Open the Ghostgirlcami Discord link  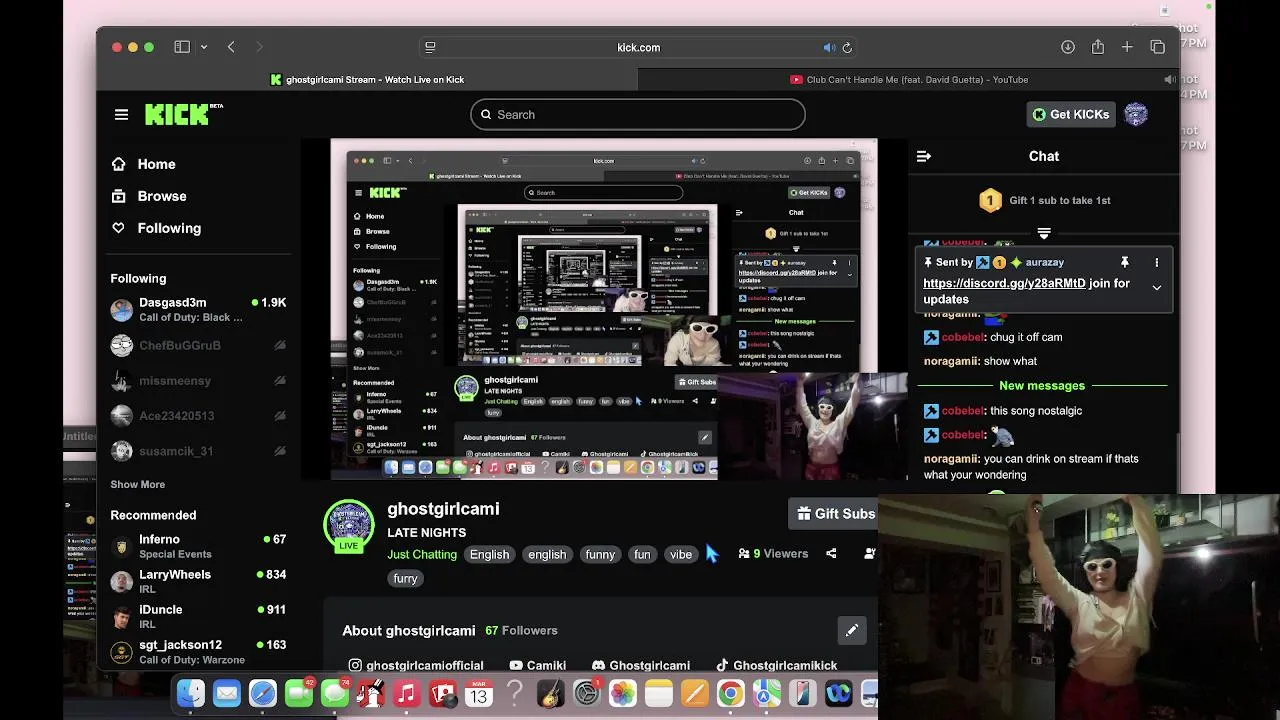641,666
